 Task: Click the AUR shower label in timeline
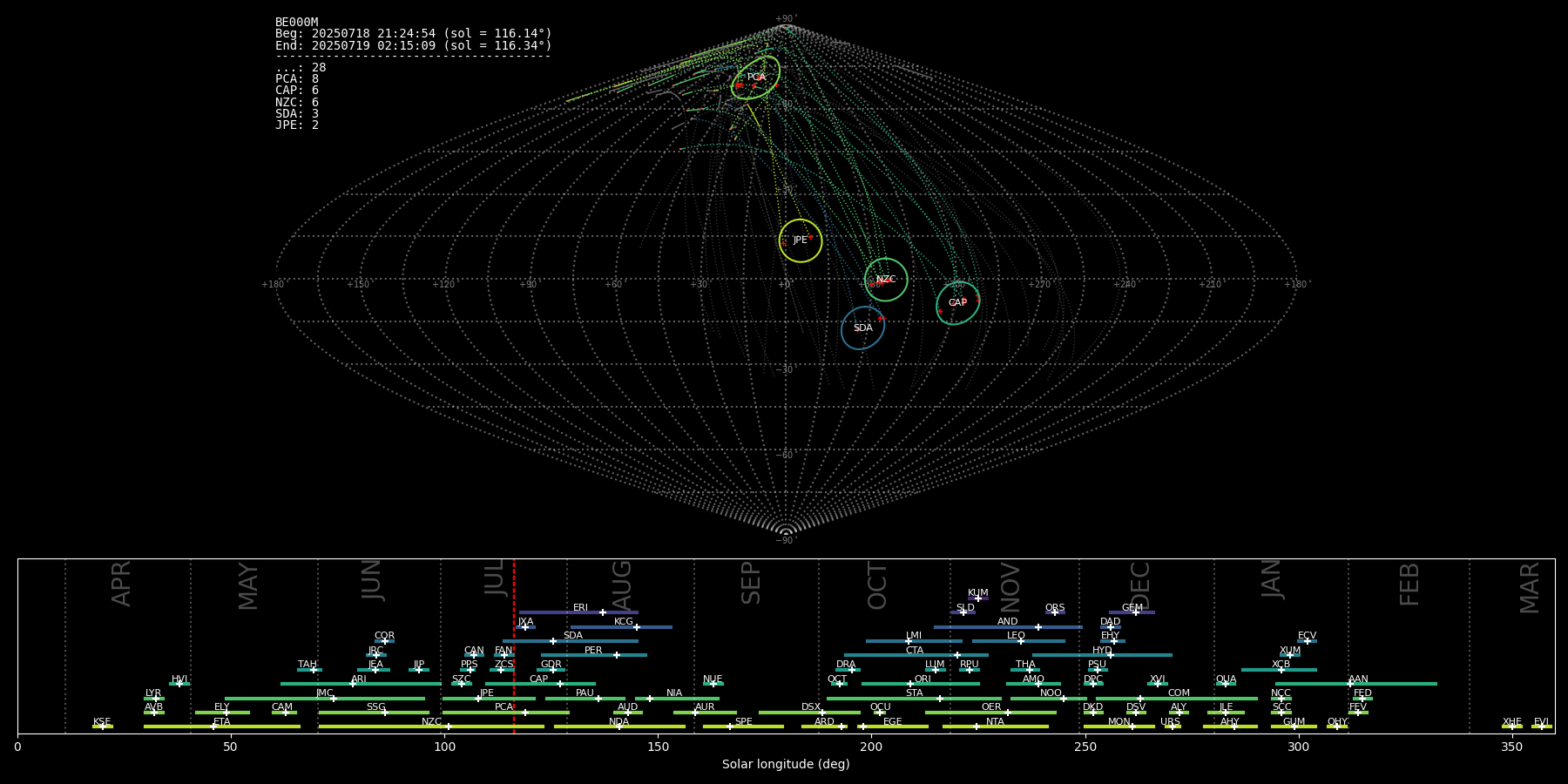(705, 707)
